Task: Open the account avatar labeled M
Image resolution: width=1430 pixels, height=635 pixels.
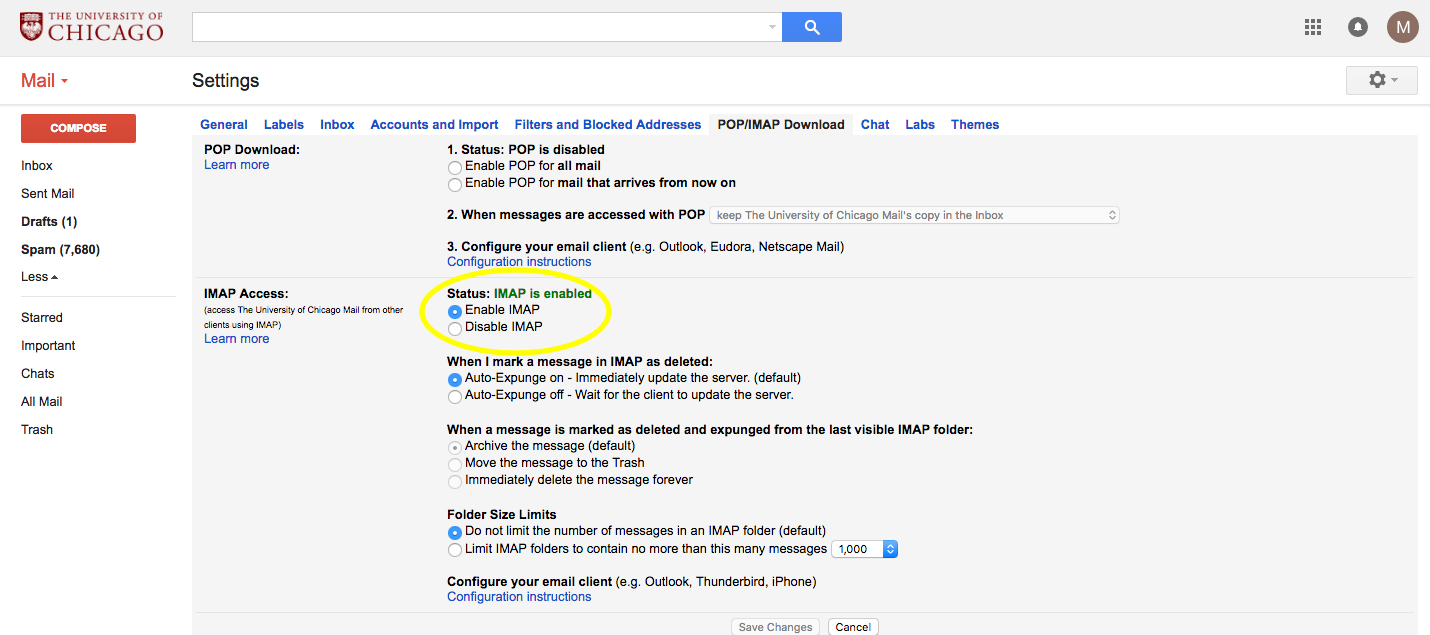Action: [x=1403, y=27]
